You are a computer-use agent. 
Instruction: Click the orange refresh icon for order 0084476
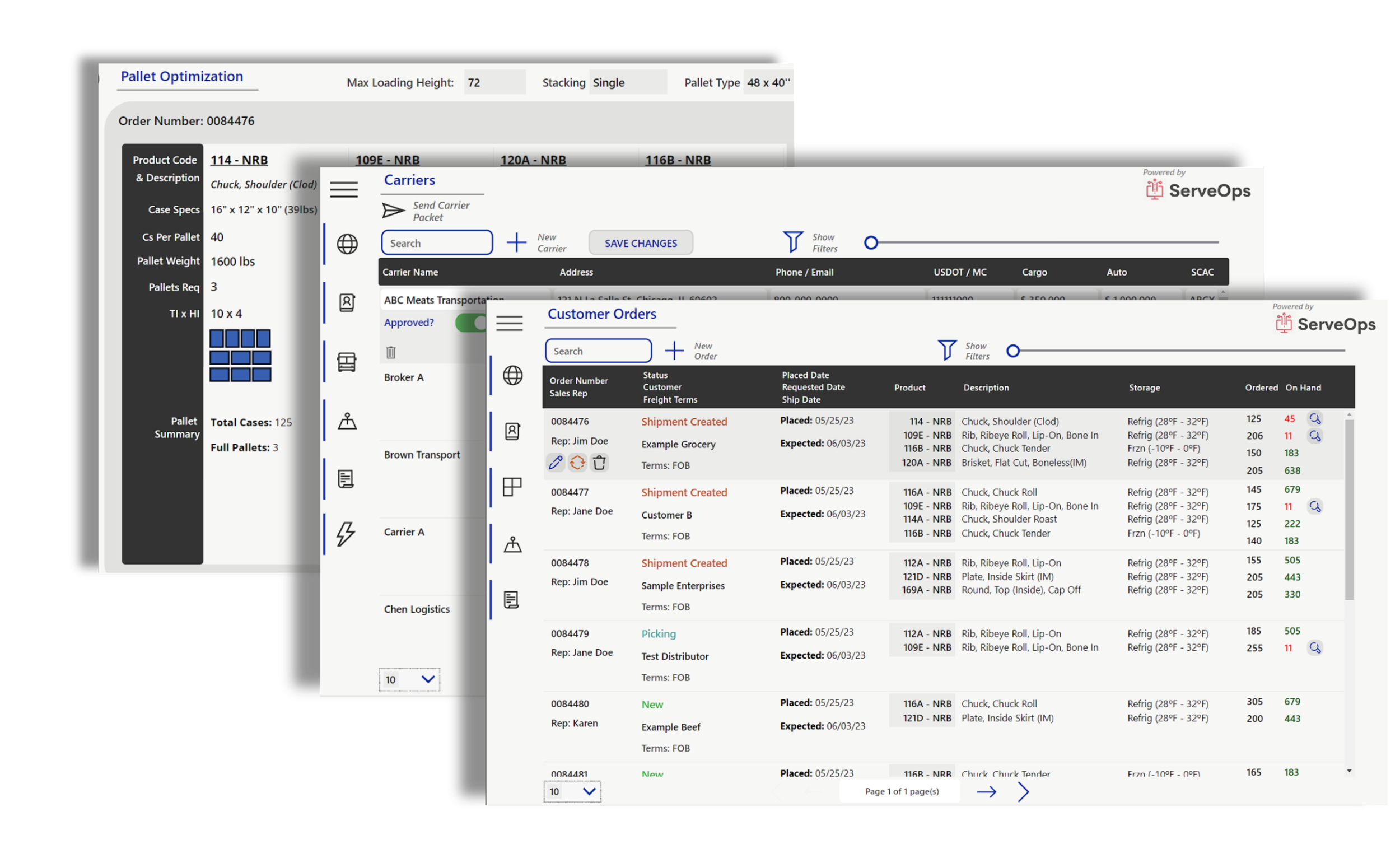pos(577,463)
